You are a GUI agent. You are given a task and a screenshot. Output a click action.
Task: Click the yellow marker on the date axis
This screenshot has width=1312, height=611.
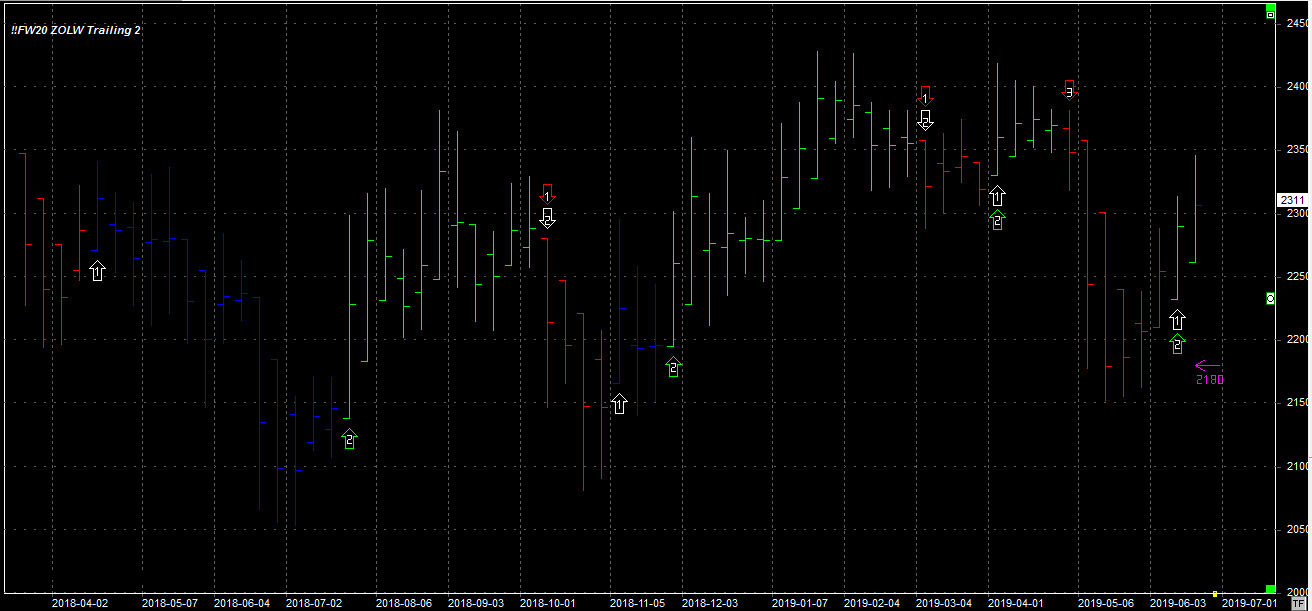(1214, 593)
